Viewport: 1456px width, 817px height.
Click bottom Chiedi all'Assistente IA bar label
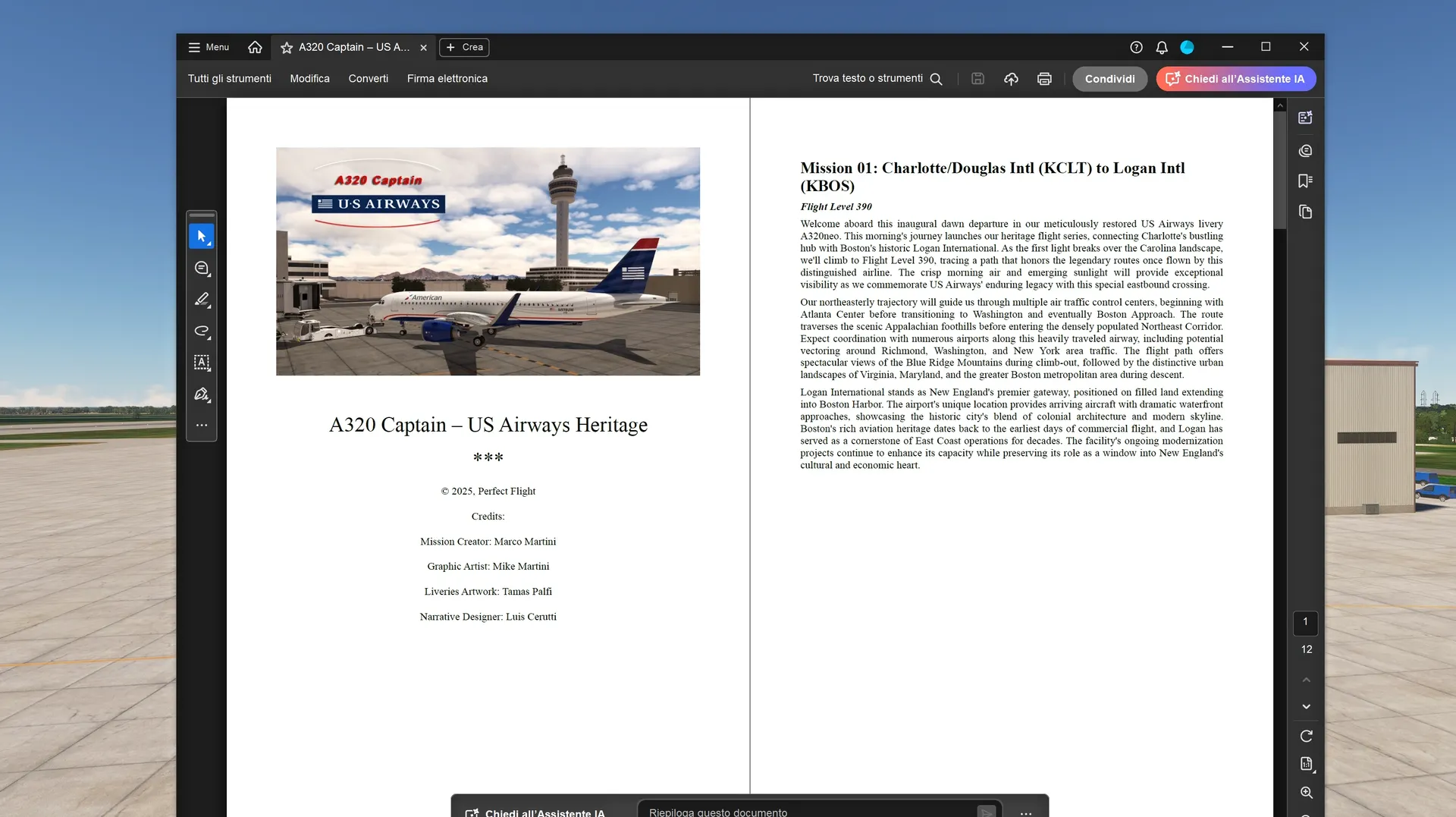pyautogui.click(x=537, y=812)
